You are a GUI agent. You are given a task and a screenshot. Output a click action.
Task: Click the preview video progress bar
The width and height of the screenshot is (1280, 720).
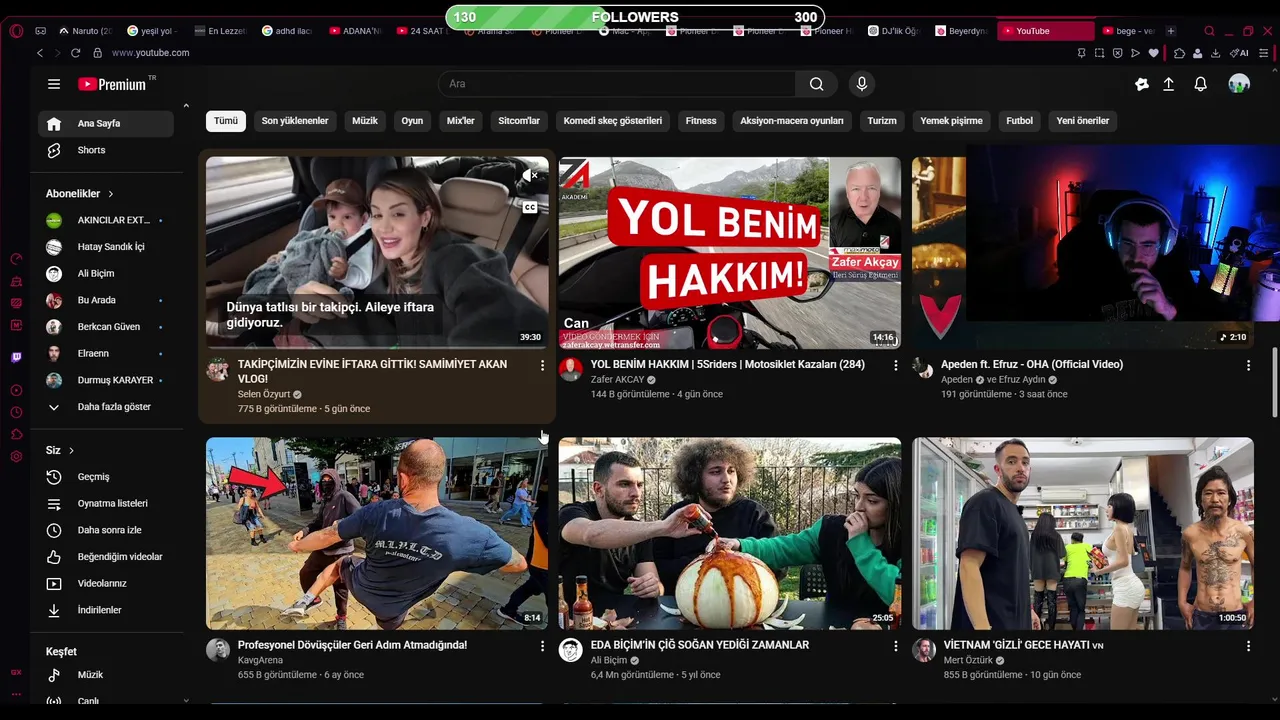377,347
